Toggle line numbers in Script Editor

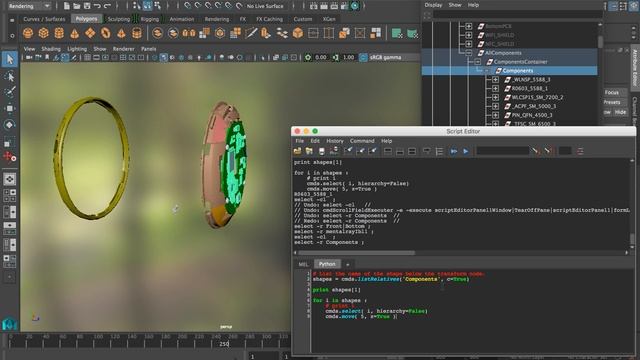point(439,151)
